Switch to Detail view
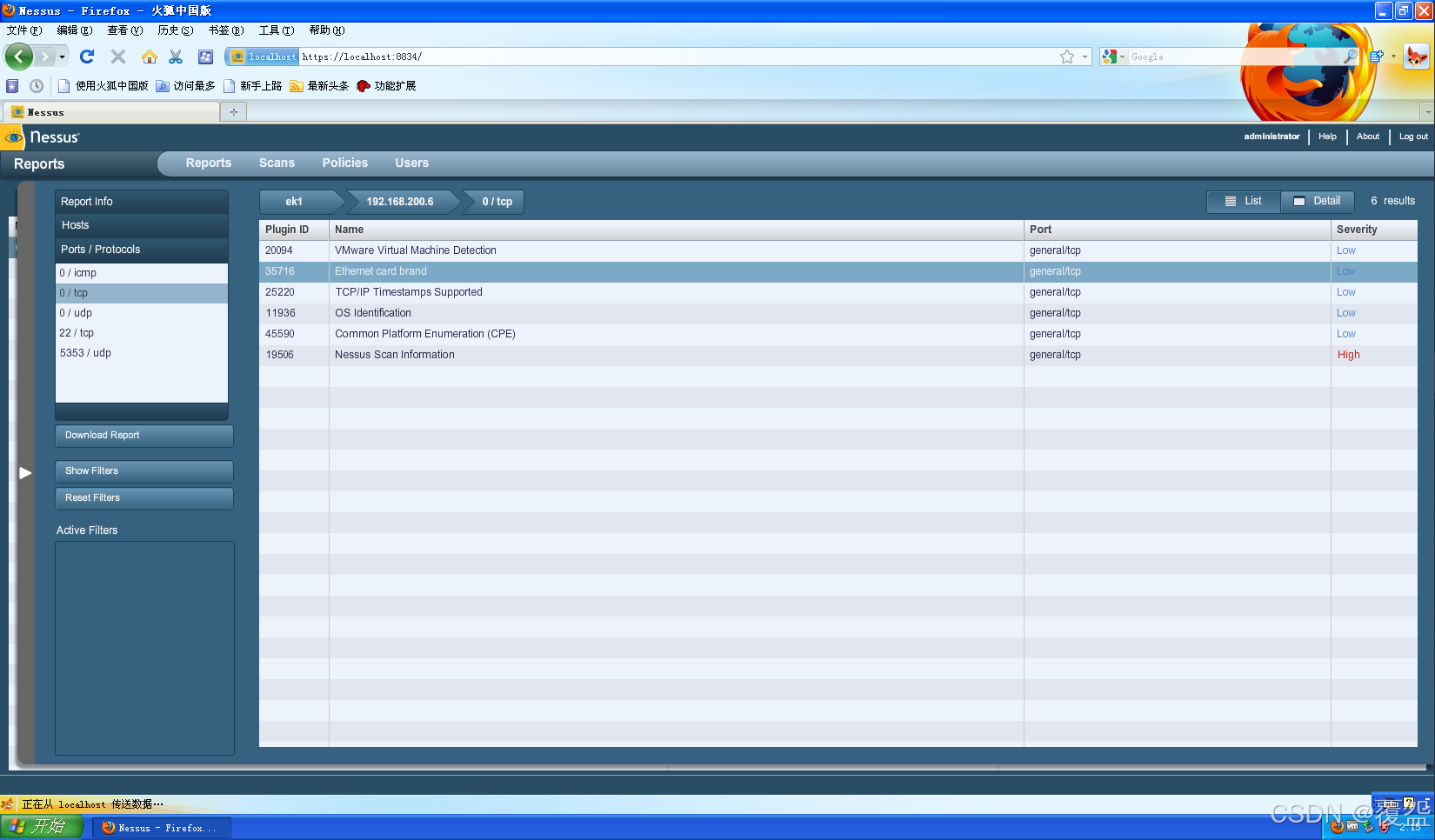 (1318, 201)
